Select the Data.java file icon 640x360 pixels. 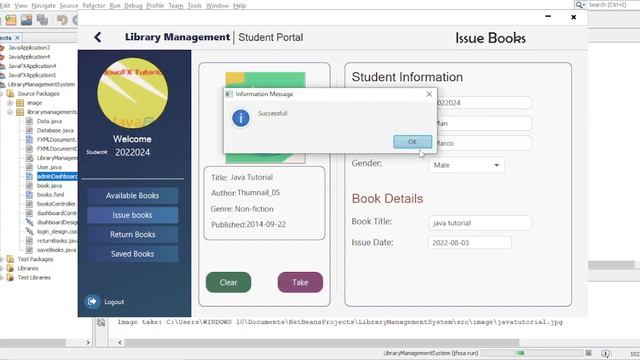tap(29, 121)
